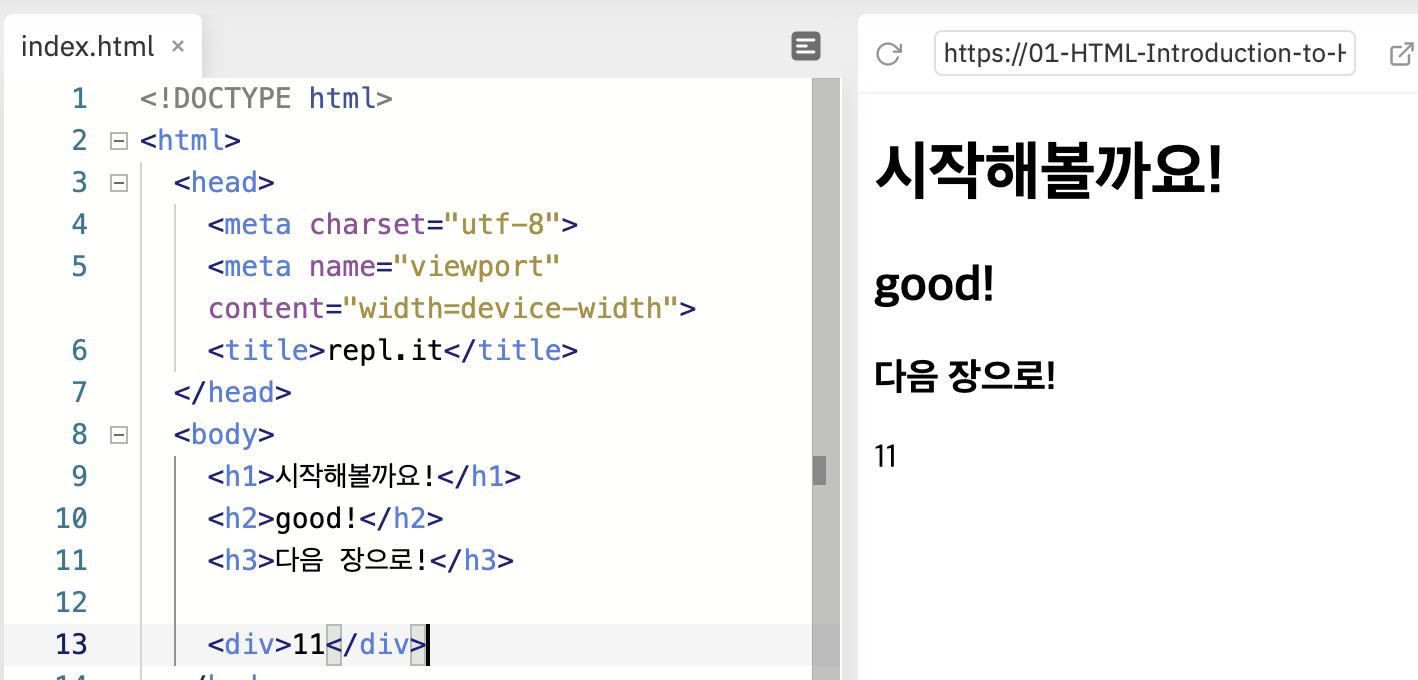This screenshot has height=680, width=1418.
Task: Open the editor menu icon above the code
Action: (805, 46)
